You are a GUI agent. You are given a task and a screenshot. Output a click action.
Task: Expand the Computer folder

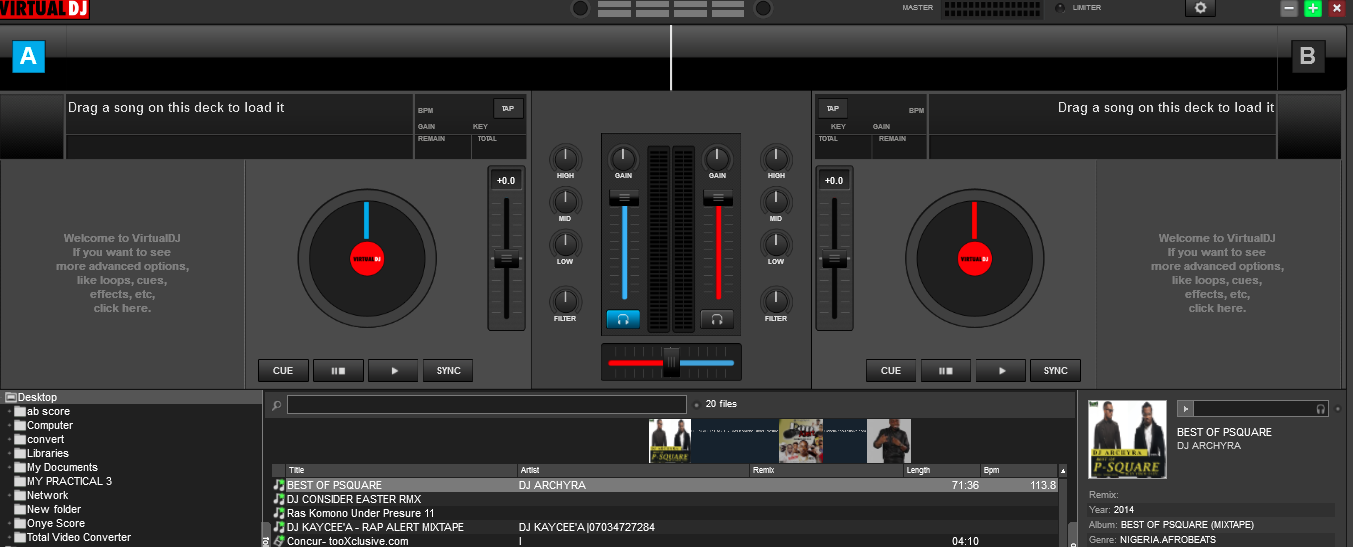pyautogui.click(x=10, y=426)
